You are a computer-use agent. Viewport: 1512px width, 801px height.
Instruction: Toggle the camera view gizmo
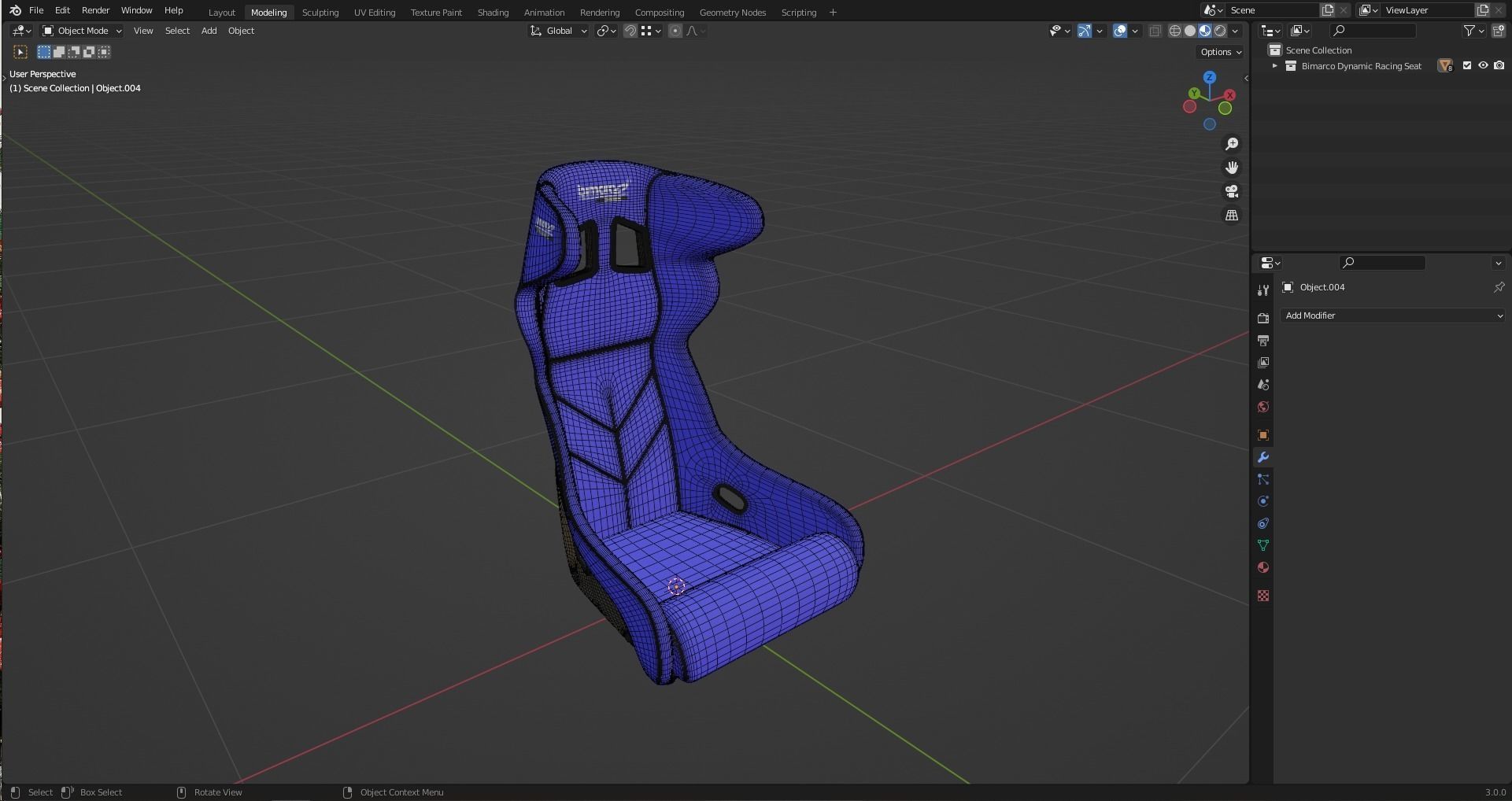1232,191
